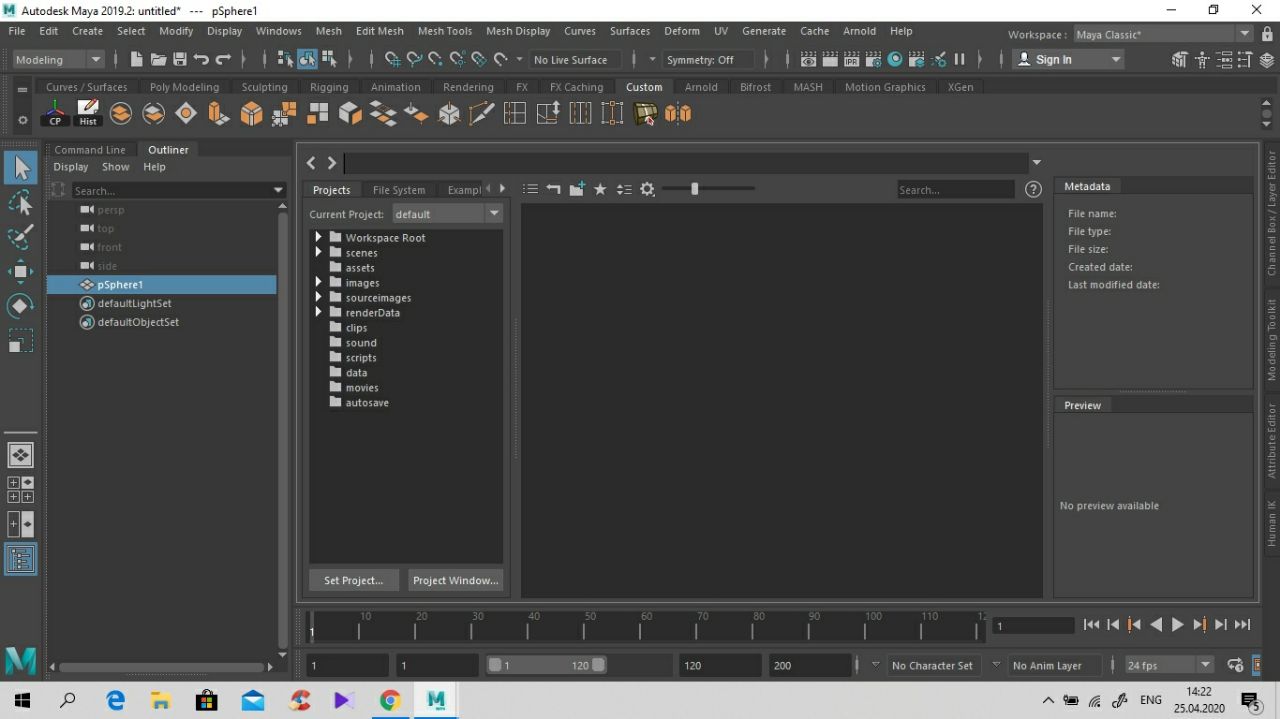
Task: Activate the Move tool in toolbox
Action: click(20, 271)
